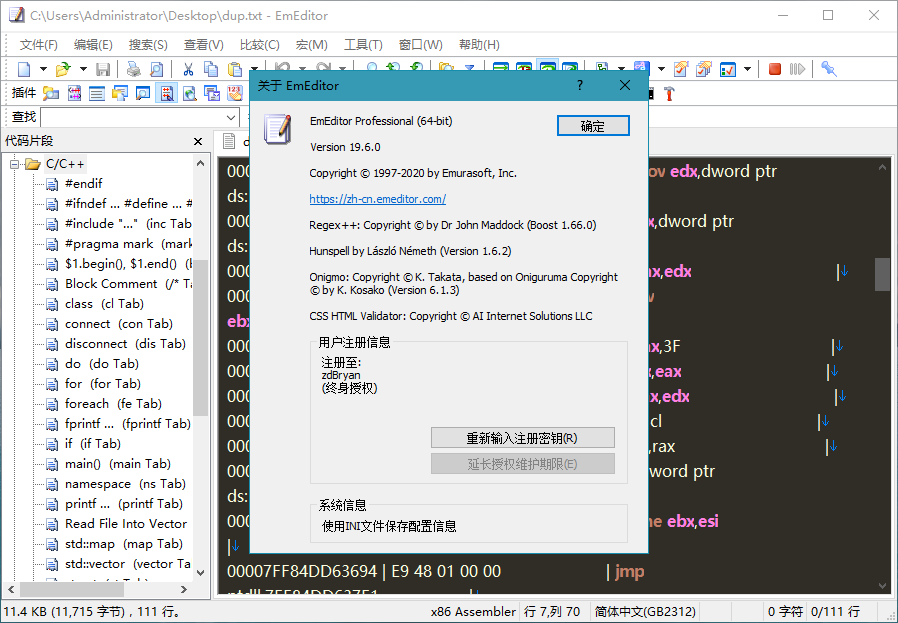Click the 确定 button in About dialog
Image resolution: width=898 pixels, height=623 pixels.
click(593, 126)
